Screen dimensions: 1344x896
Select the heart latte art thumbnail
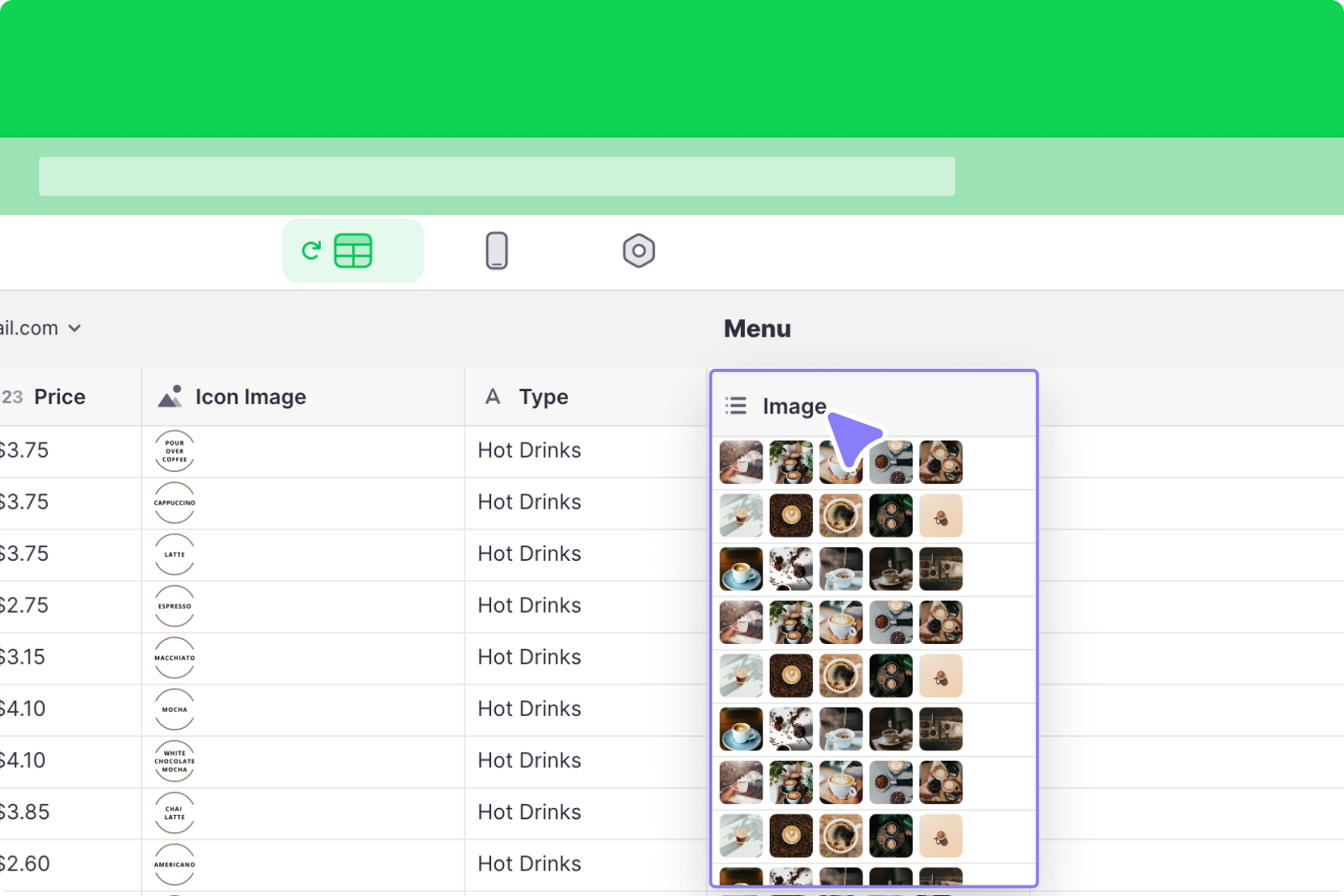coord(790,516)
